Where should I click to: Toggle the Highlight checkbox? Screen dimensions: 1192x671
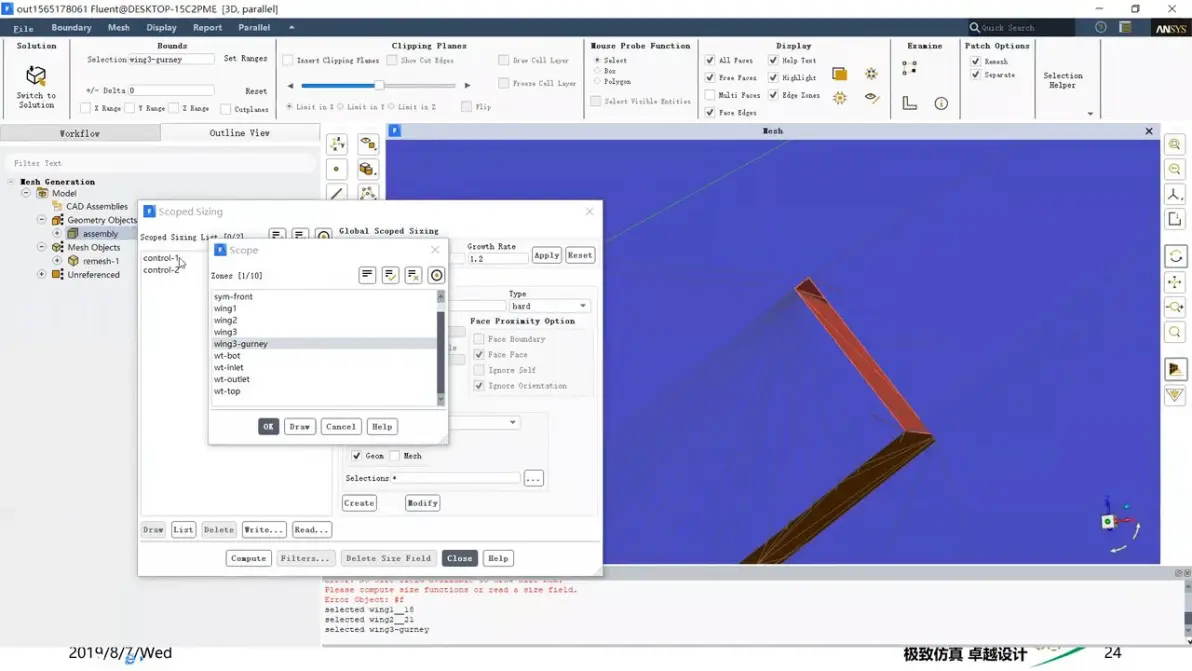(x=773, y=78)
